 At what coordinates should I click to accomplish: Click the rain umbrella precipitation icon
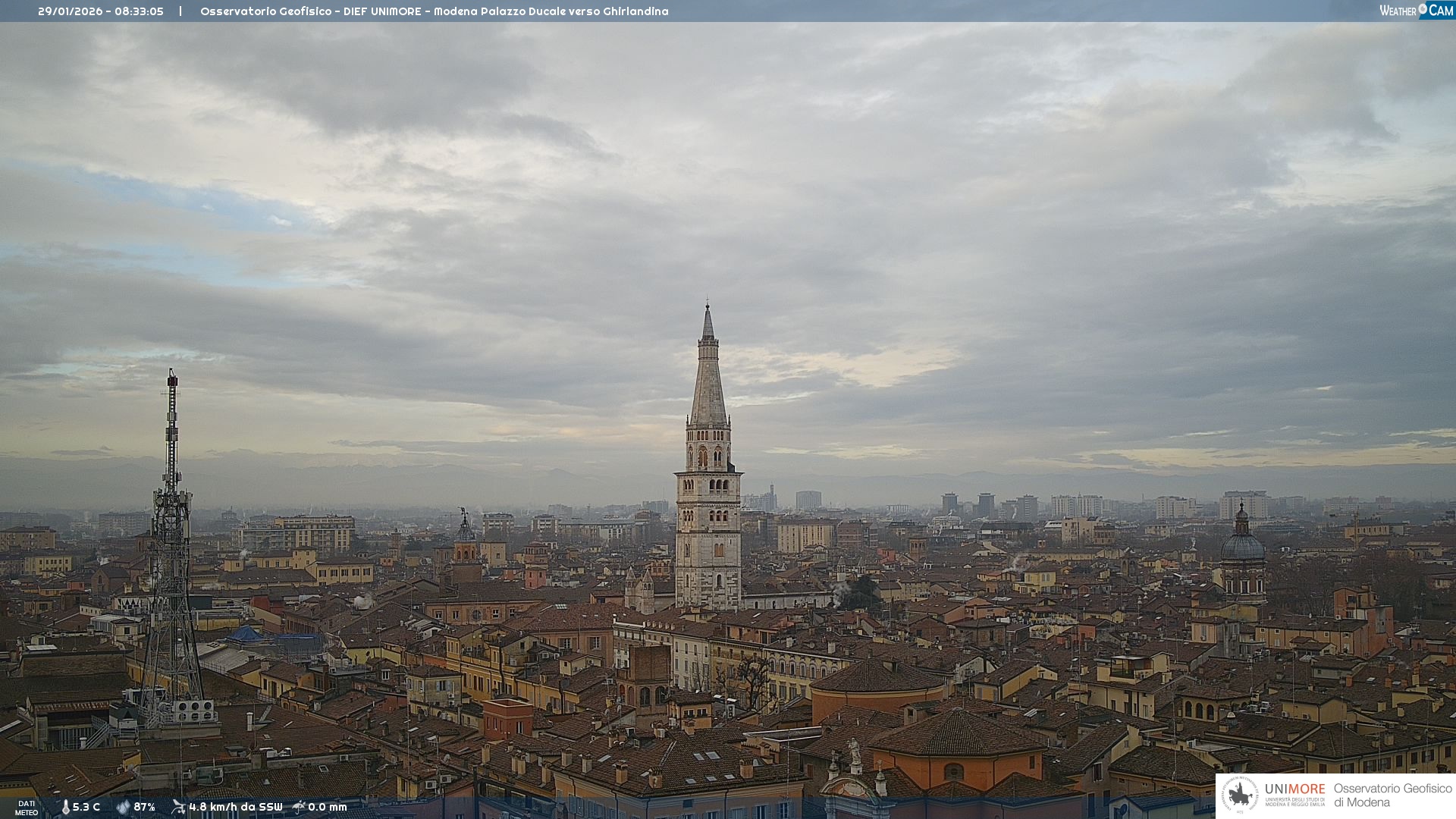tap(299, 807)
